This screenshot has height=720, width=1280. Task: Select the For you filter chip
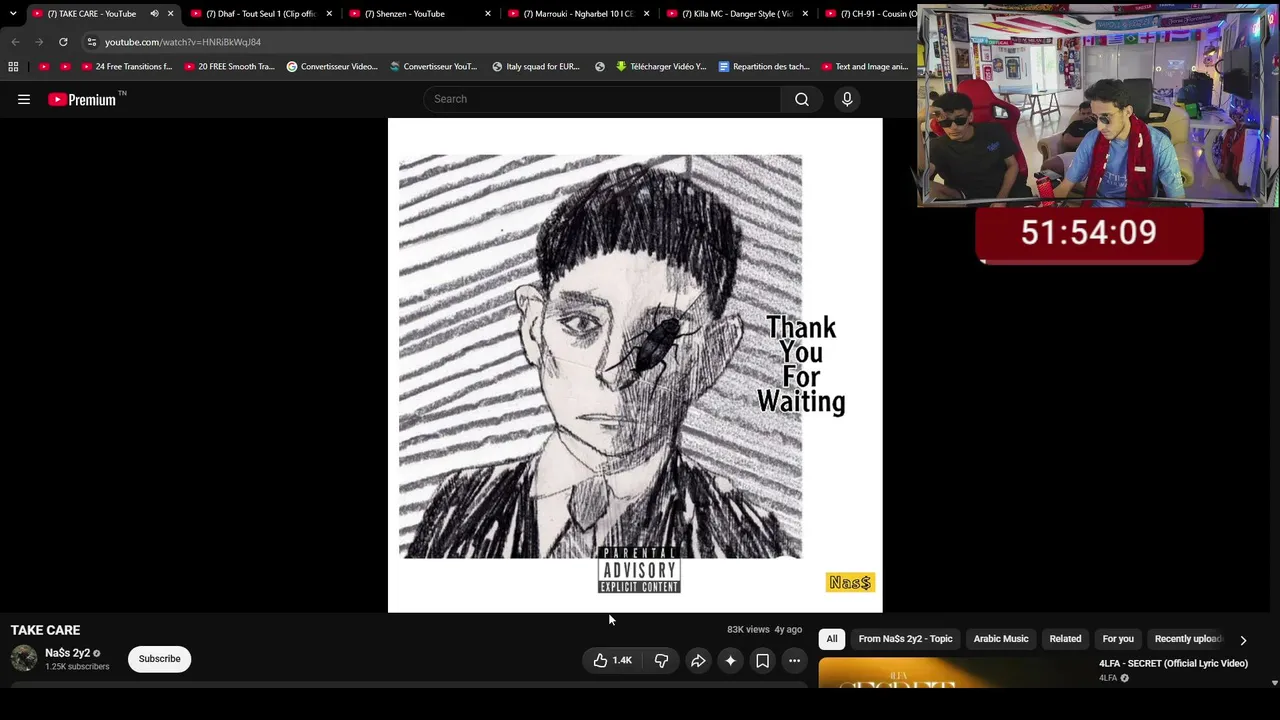pos(1118,639)
